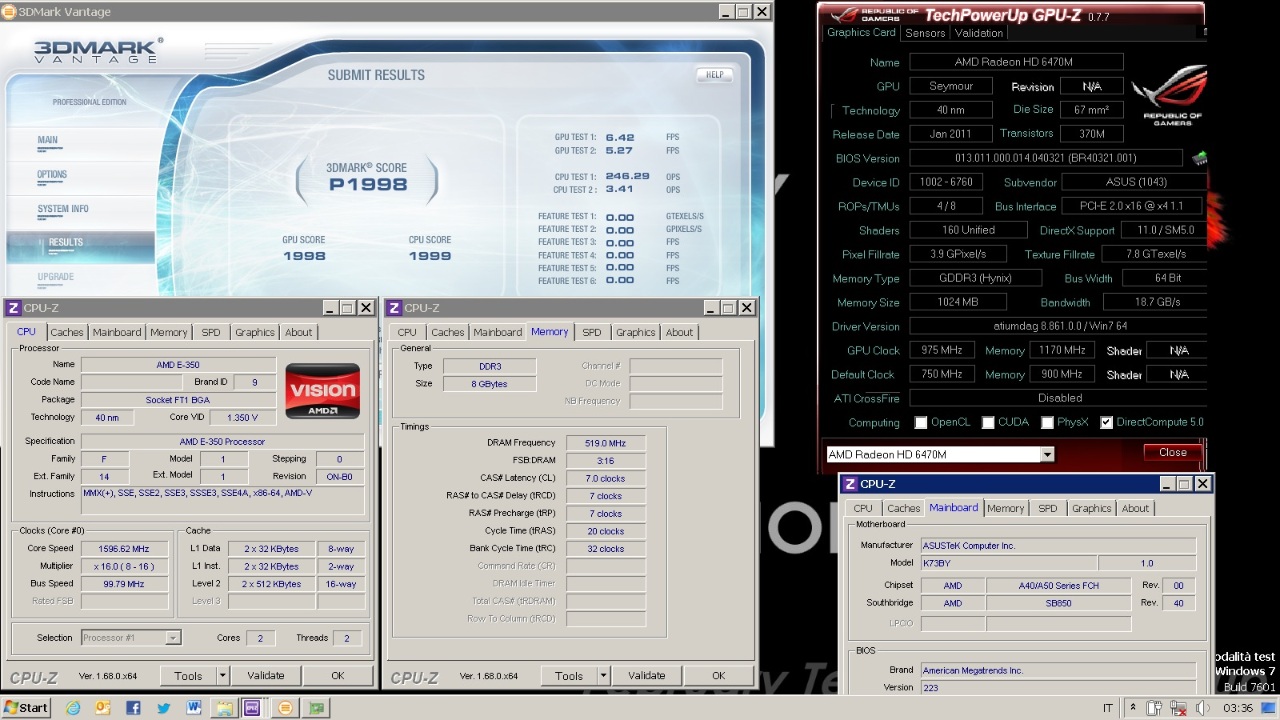Click the Close button in GPU-Z

click(x=1172, y=452)
